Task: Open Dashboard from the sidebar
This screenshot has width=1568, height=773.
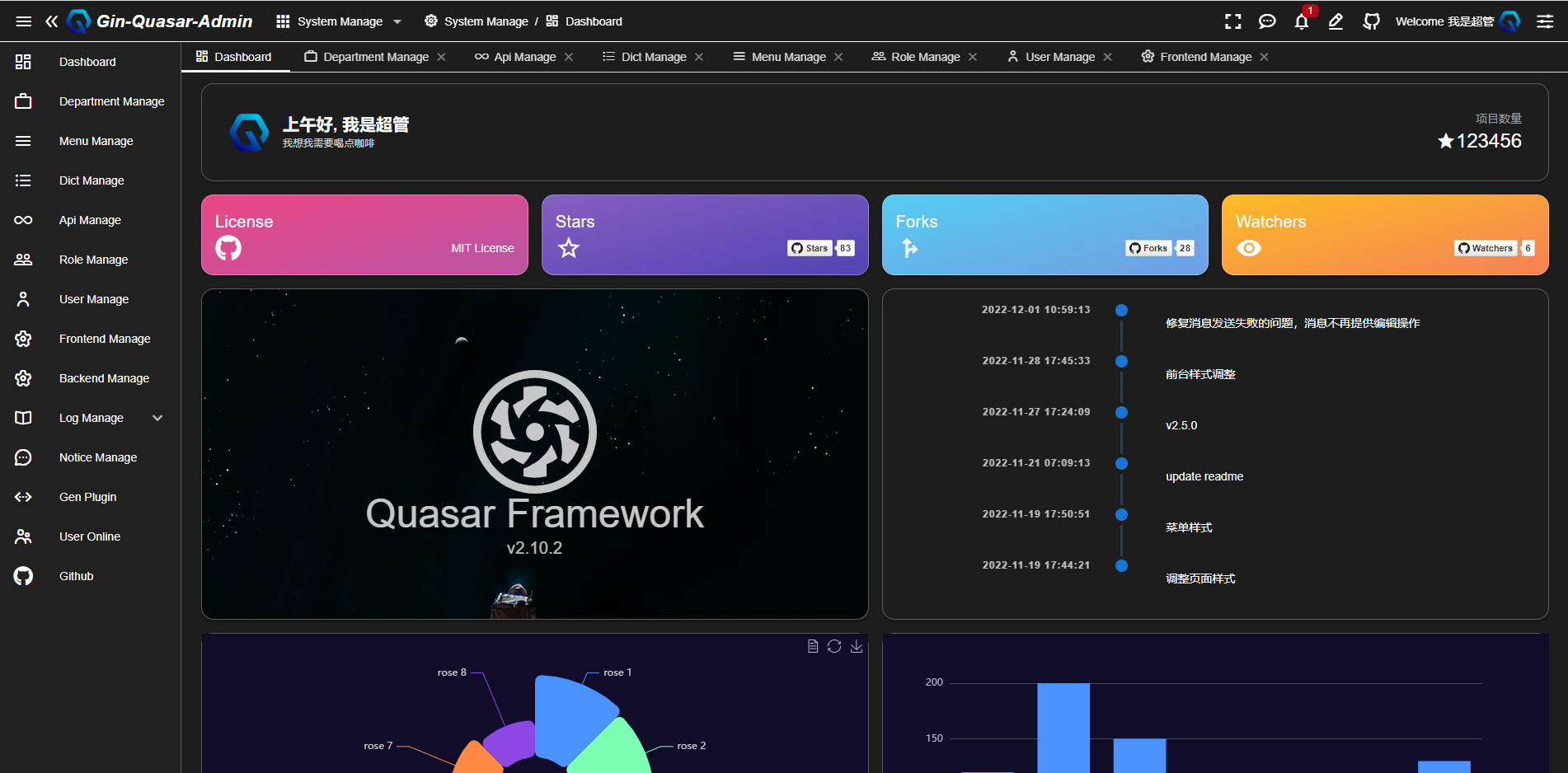Action: point(91,62)
